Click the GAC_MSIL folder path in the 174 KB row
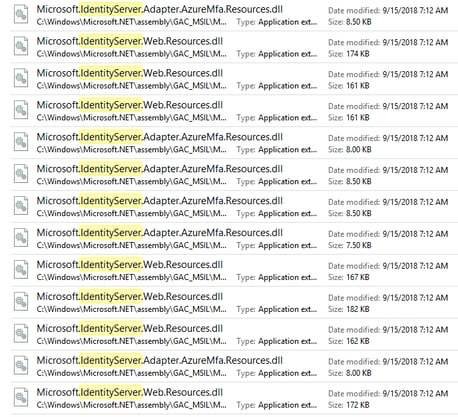The image size is (458, 417). coord(132,54)
